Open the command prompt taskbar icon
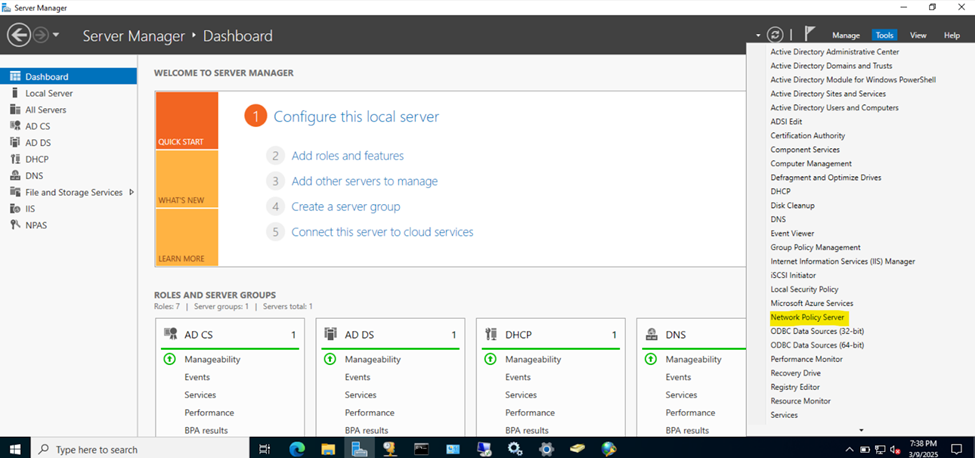Viewport: 975px width, 458px height. coord(422,449)
